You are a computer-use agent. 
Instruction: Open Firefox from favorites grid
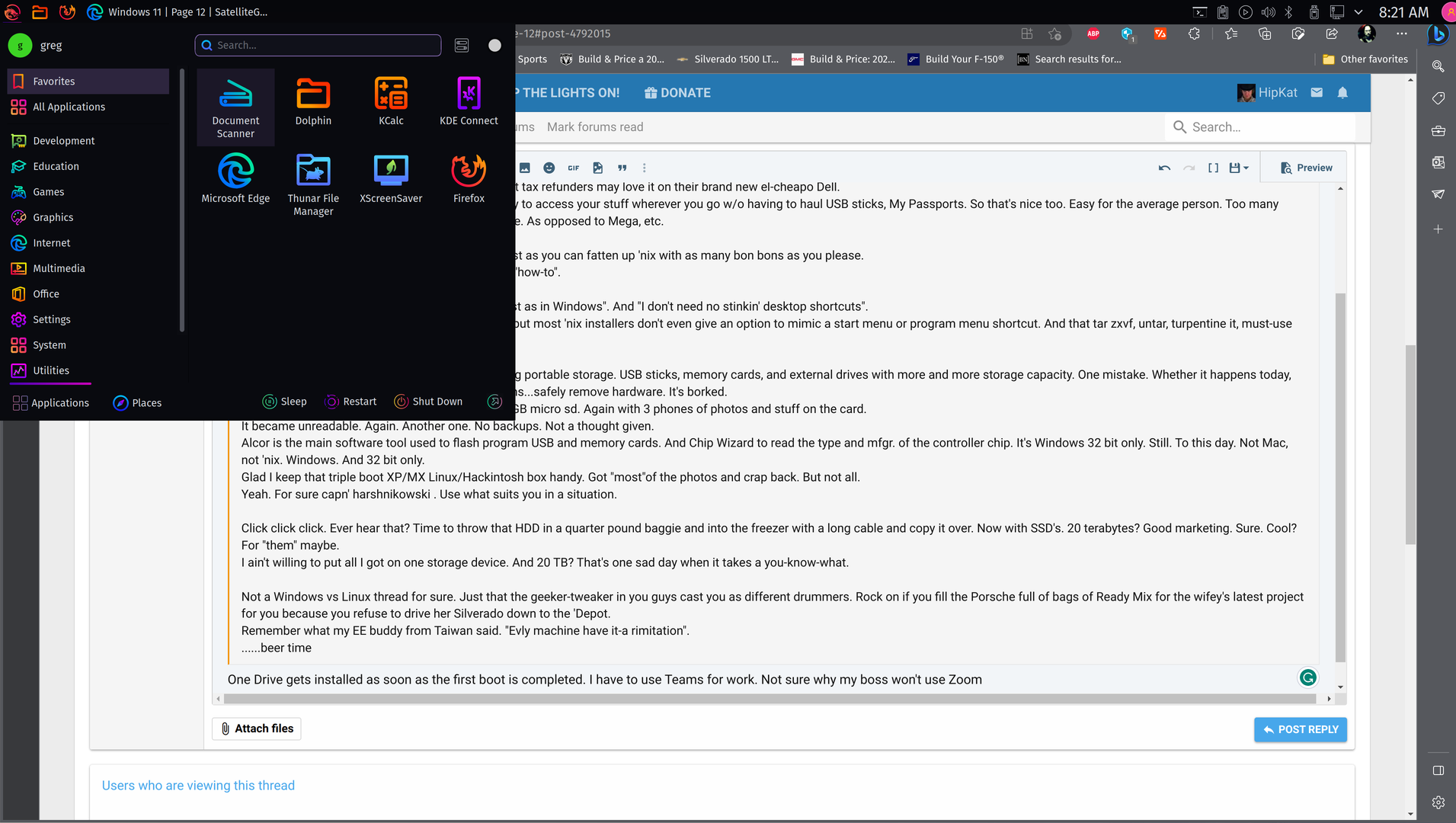click(469, 179)
